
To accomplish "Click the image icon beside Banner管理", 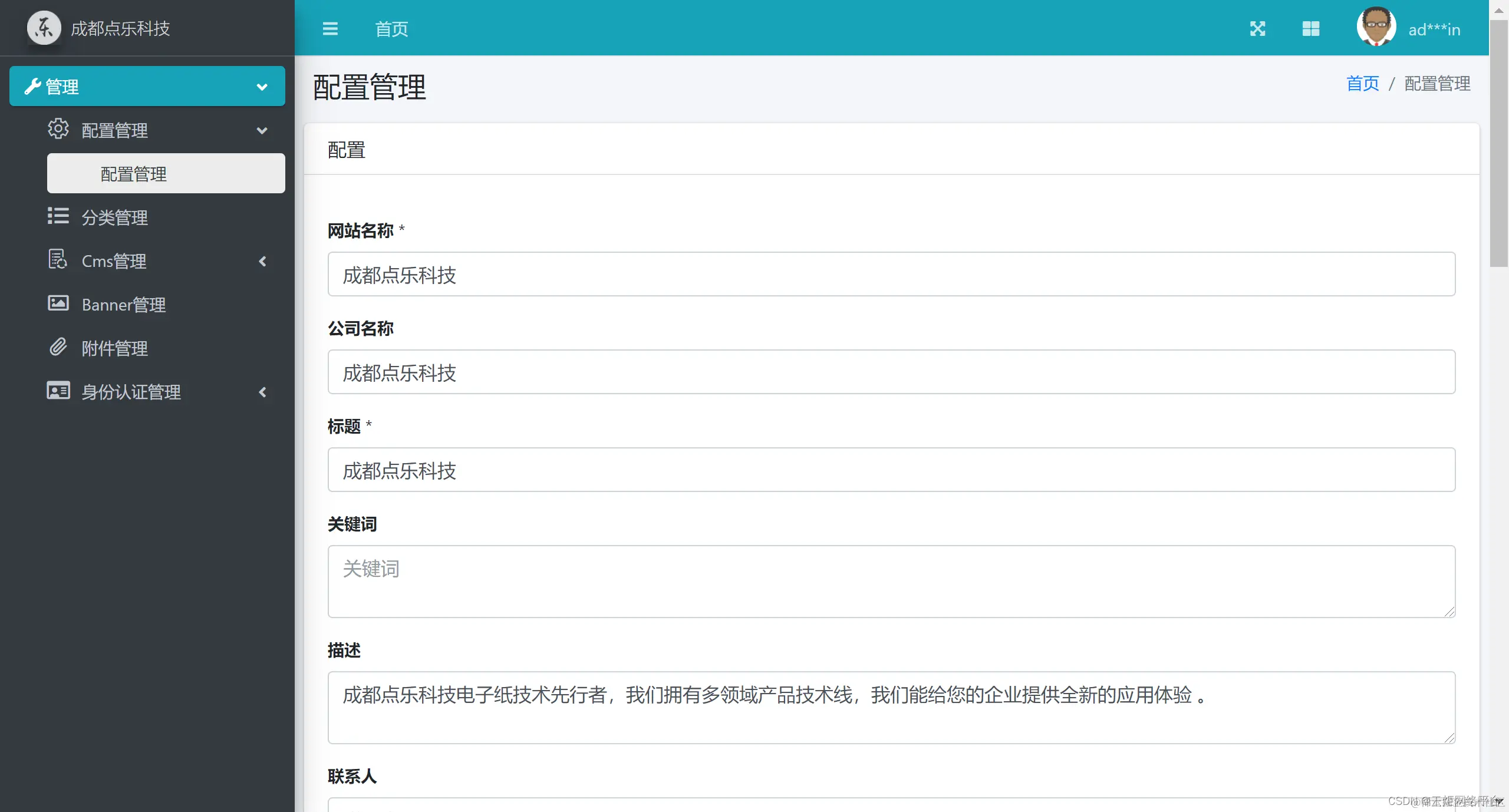I will (x=58, y=303).
